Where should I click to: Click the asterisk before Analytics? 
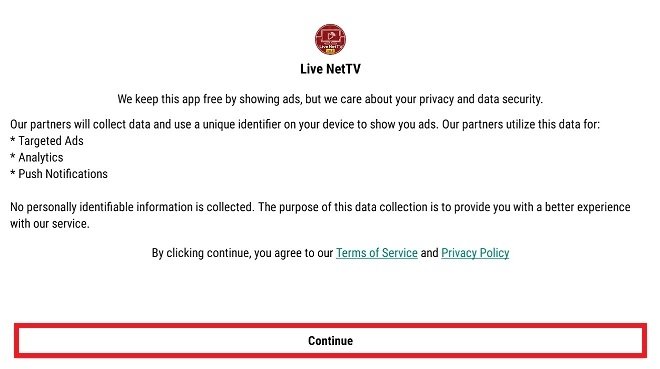click(x=13, y=156)
